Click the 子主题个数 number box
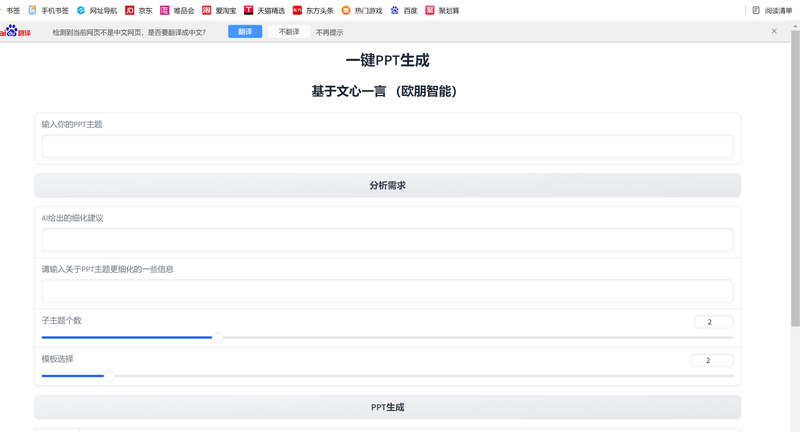800x432 pixels. (x=714, y=322)
